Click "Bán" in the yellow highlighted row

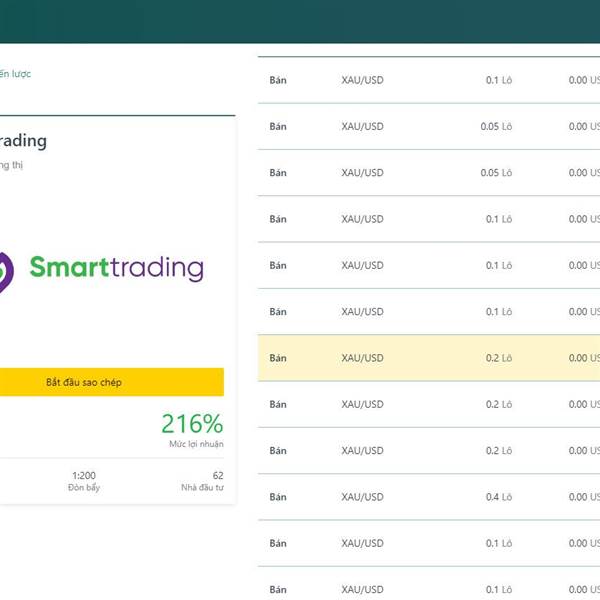point(278,358)
